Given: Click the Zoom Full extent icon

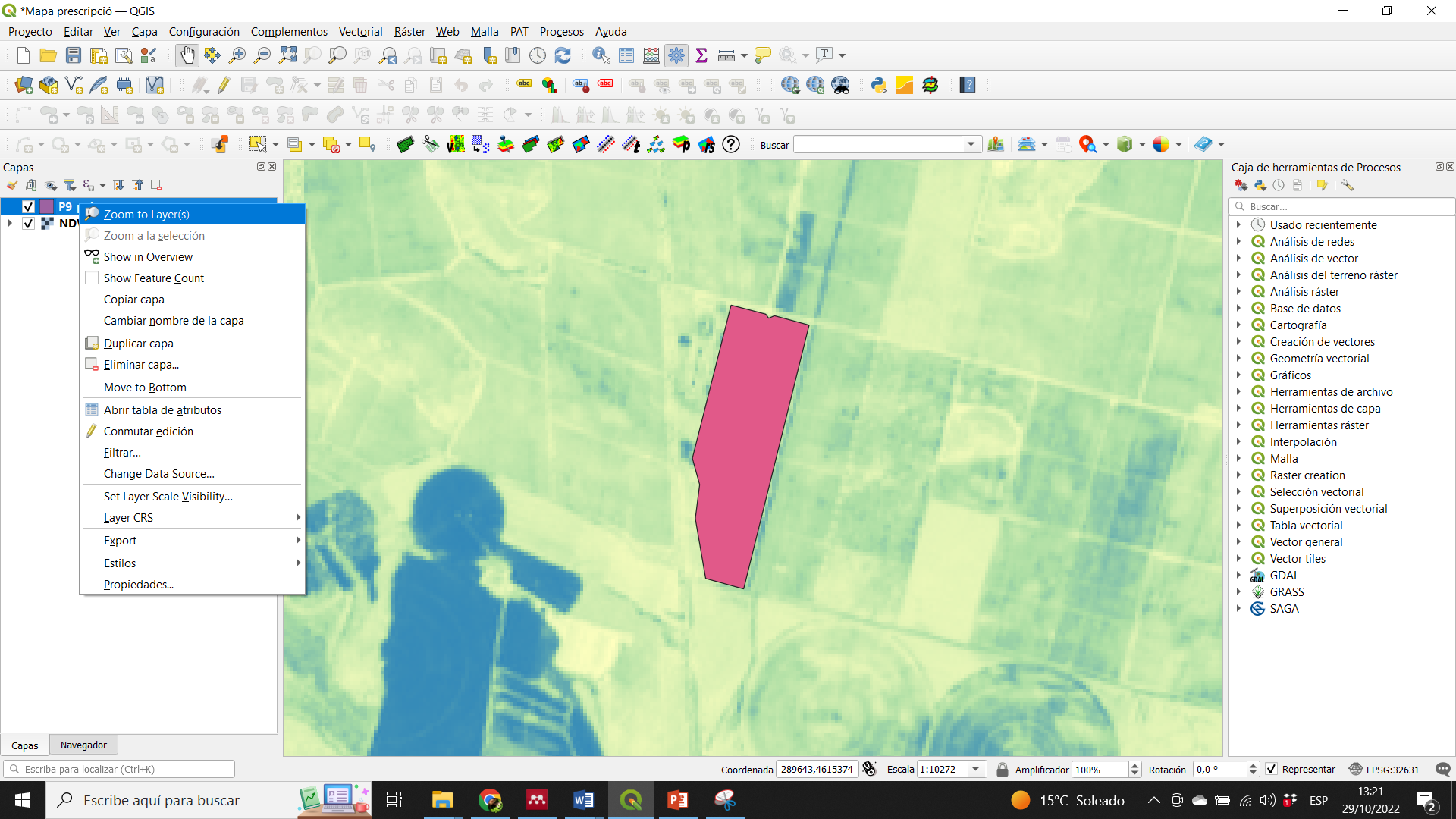Looking at the screenshot, I should tap(287, 55).
